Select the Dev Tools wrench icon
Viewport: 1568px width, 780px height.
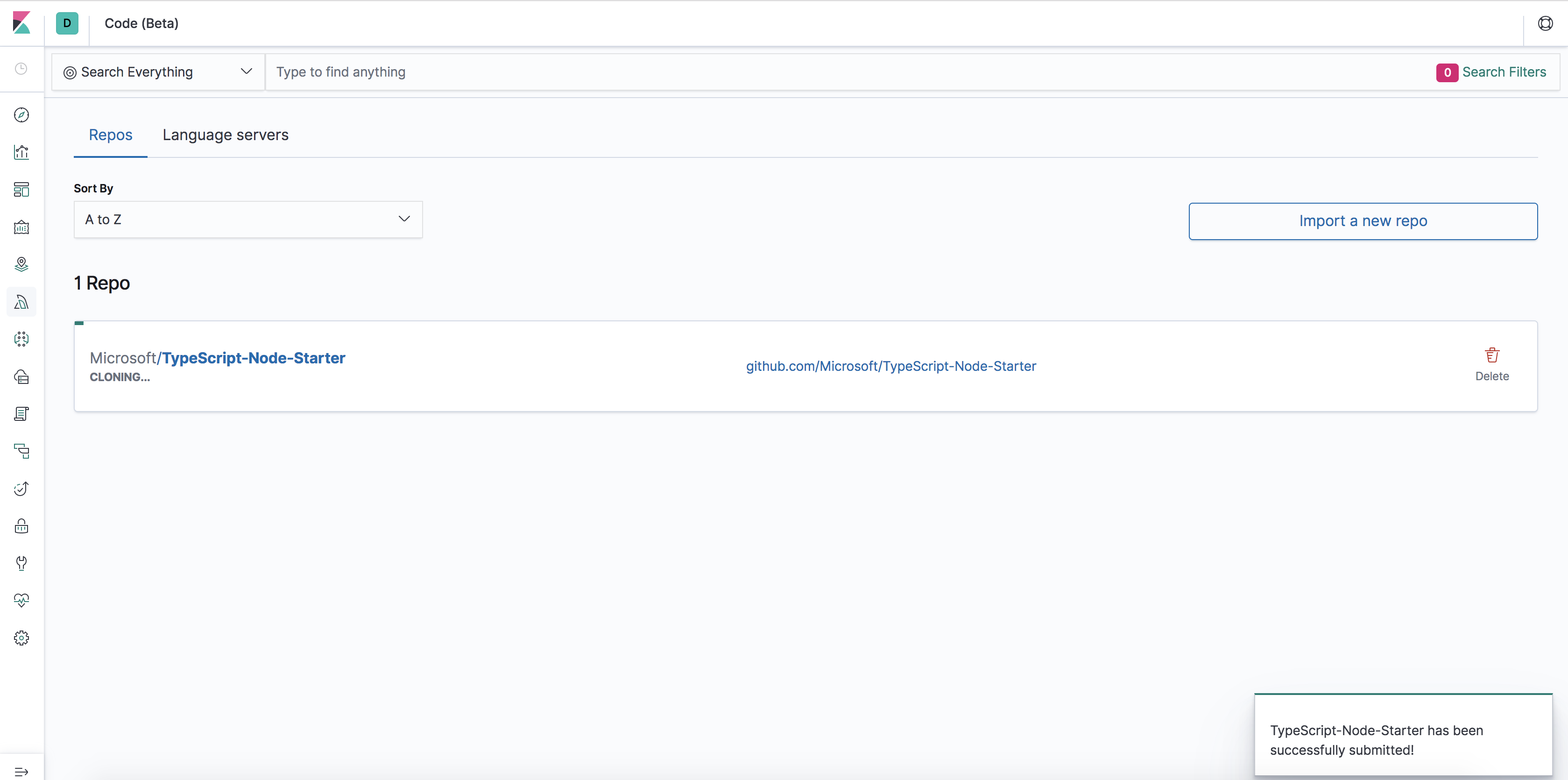21,563
